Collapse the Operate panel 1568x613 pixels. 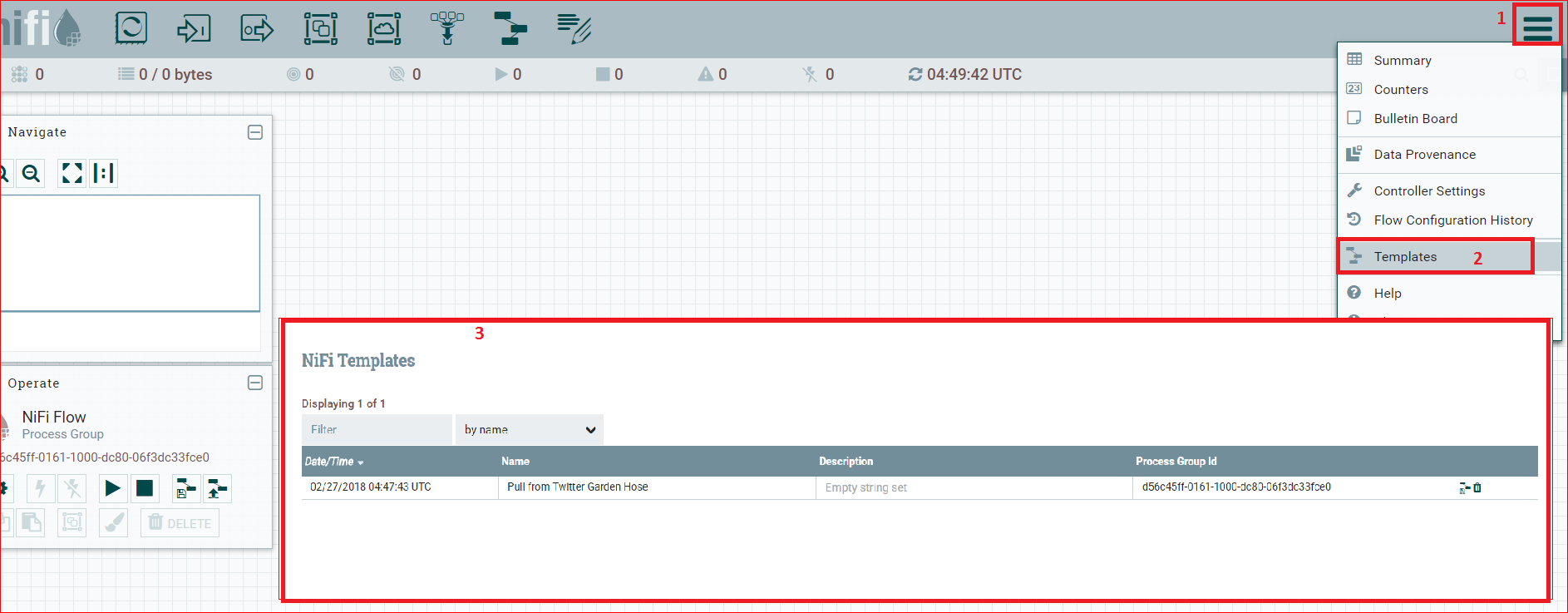(x=255, y=383)
